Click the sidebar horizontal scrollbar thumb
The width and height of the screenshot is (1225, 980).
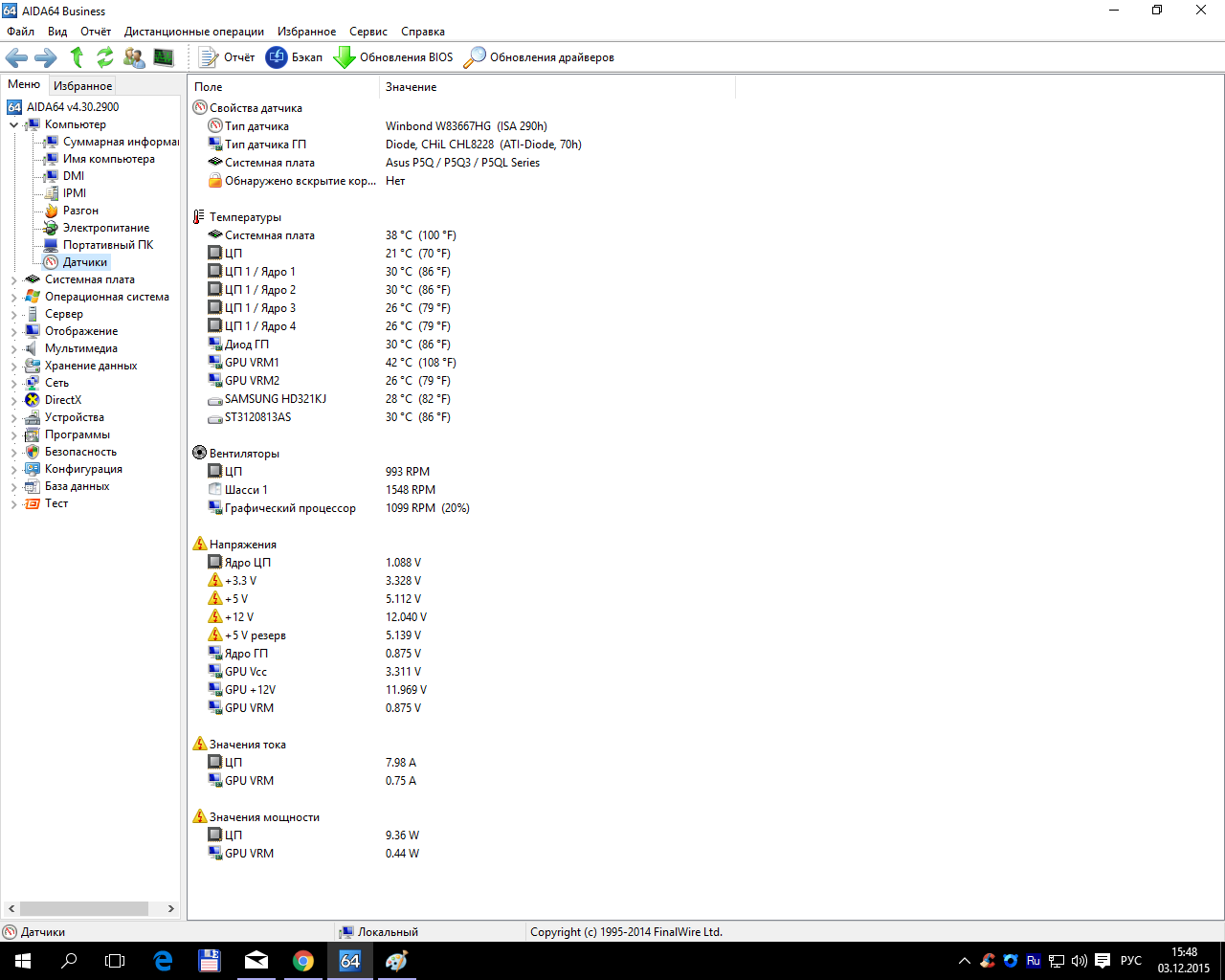[x=84, y=908]
